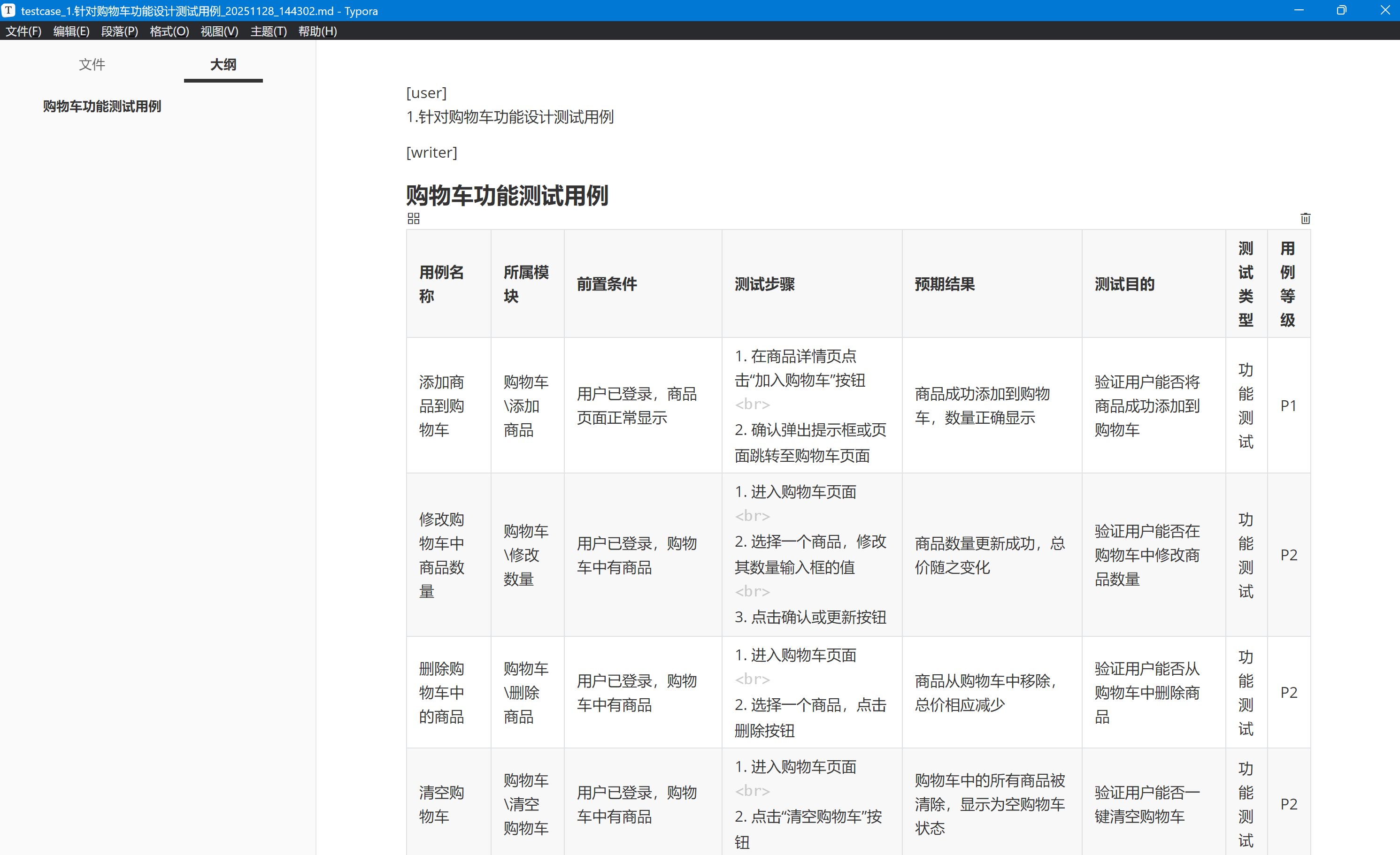The image size is (1400, 855).
Task: Open the 文件(F) menu
Action: tap(23, 31)
